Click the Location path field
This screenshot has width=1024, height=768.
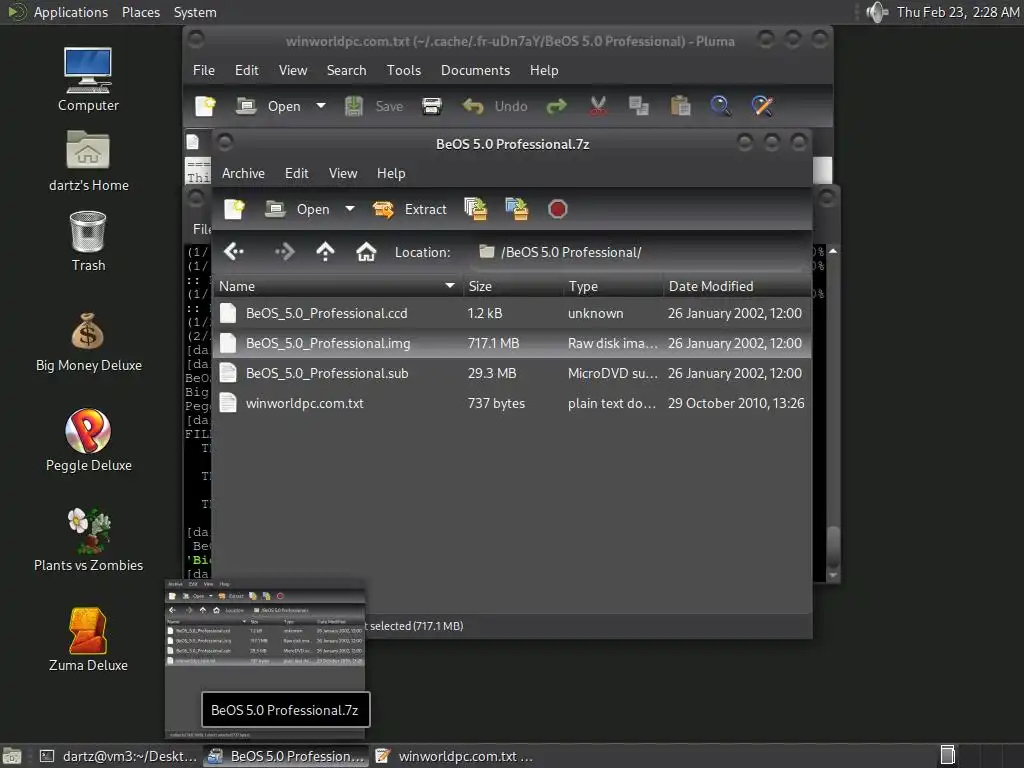click(x=637, y=252)
